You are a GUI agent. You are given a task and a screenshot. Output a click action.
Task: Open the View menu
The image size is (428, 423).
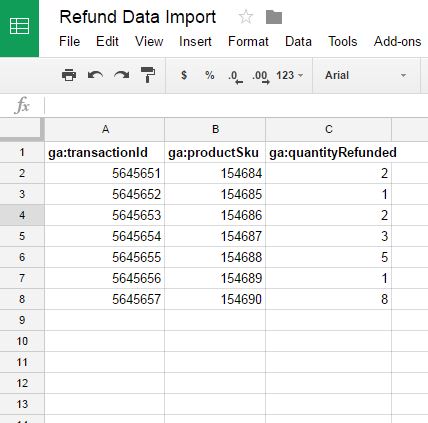click(149, 41)
